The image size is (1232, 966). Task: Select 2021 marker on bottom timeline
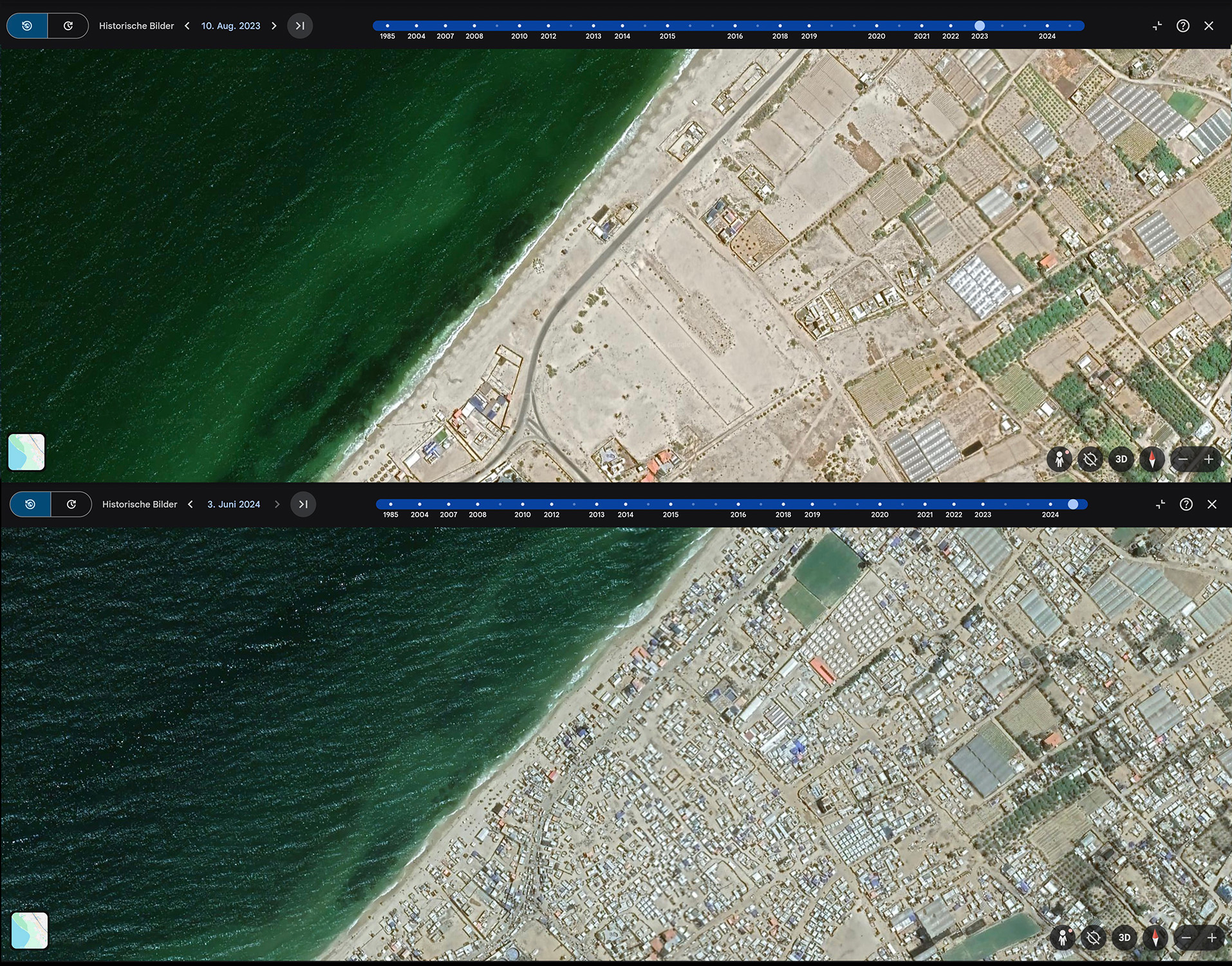pos(925,504)
